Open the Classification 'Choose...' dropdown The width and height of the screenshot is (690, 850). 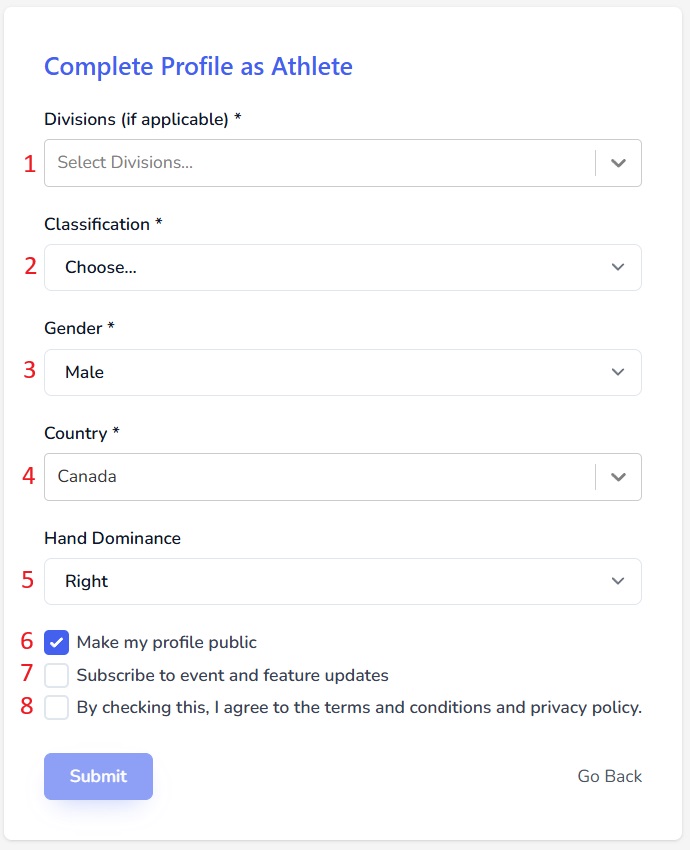pos(330,268)
